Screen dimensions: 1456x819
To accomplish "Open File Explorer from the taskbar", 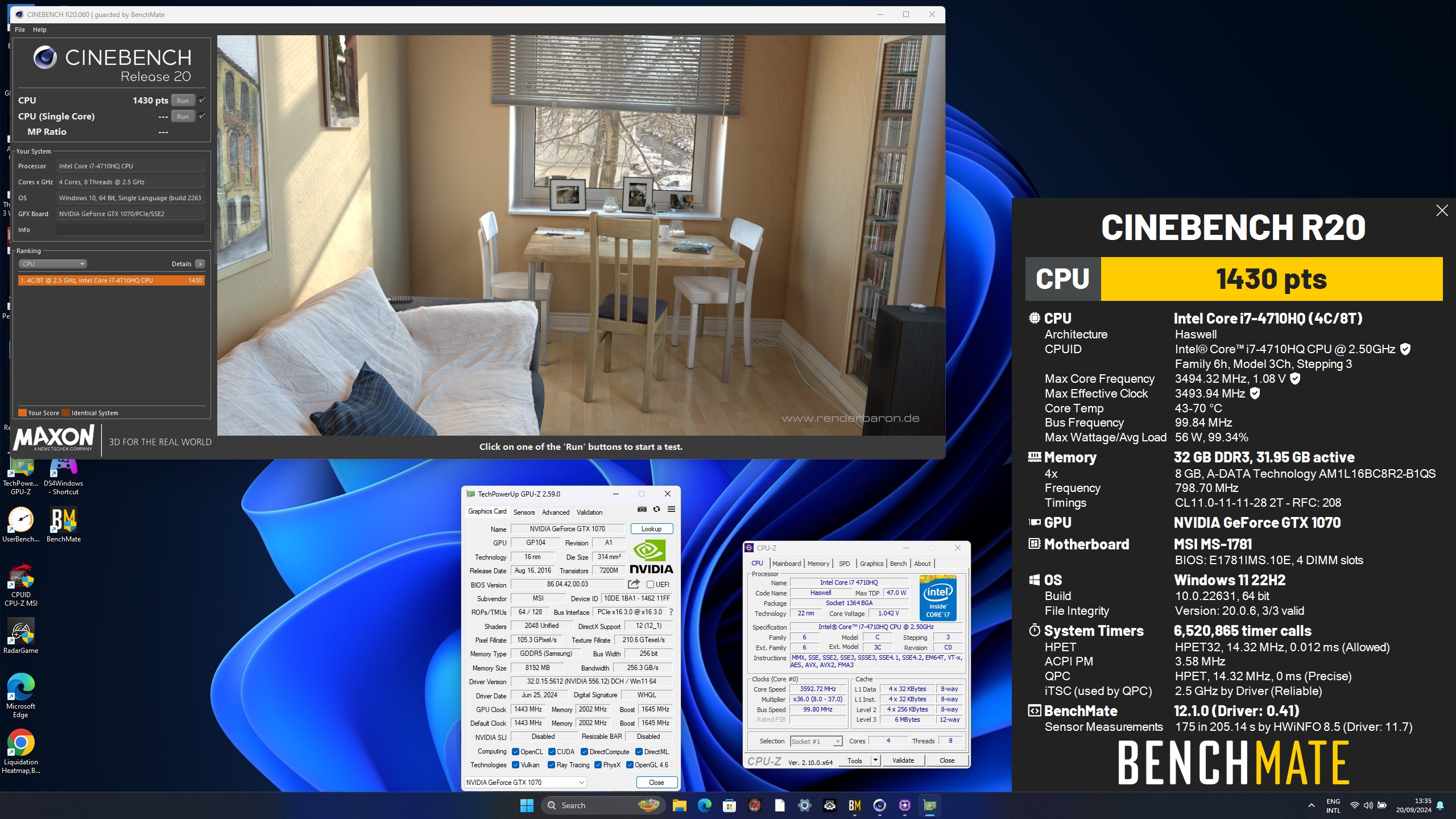I will [679, 805].
